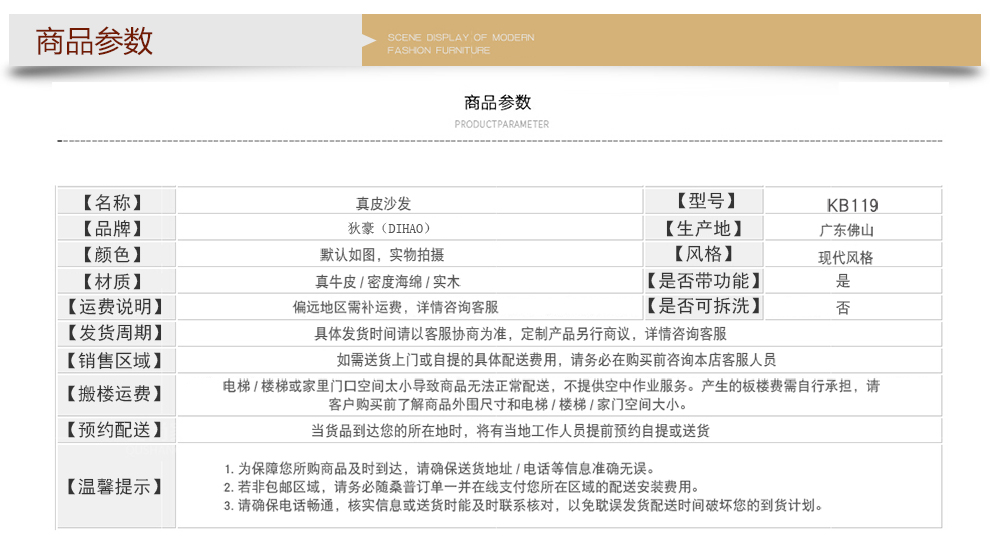This screenshot has width=990, height=547.
Task: Click the 【销售区域】 label cell
Action: point(116,361)
